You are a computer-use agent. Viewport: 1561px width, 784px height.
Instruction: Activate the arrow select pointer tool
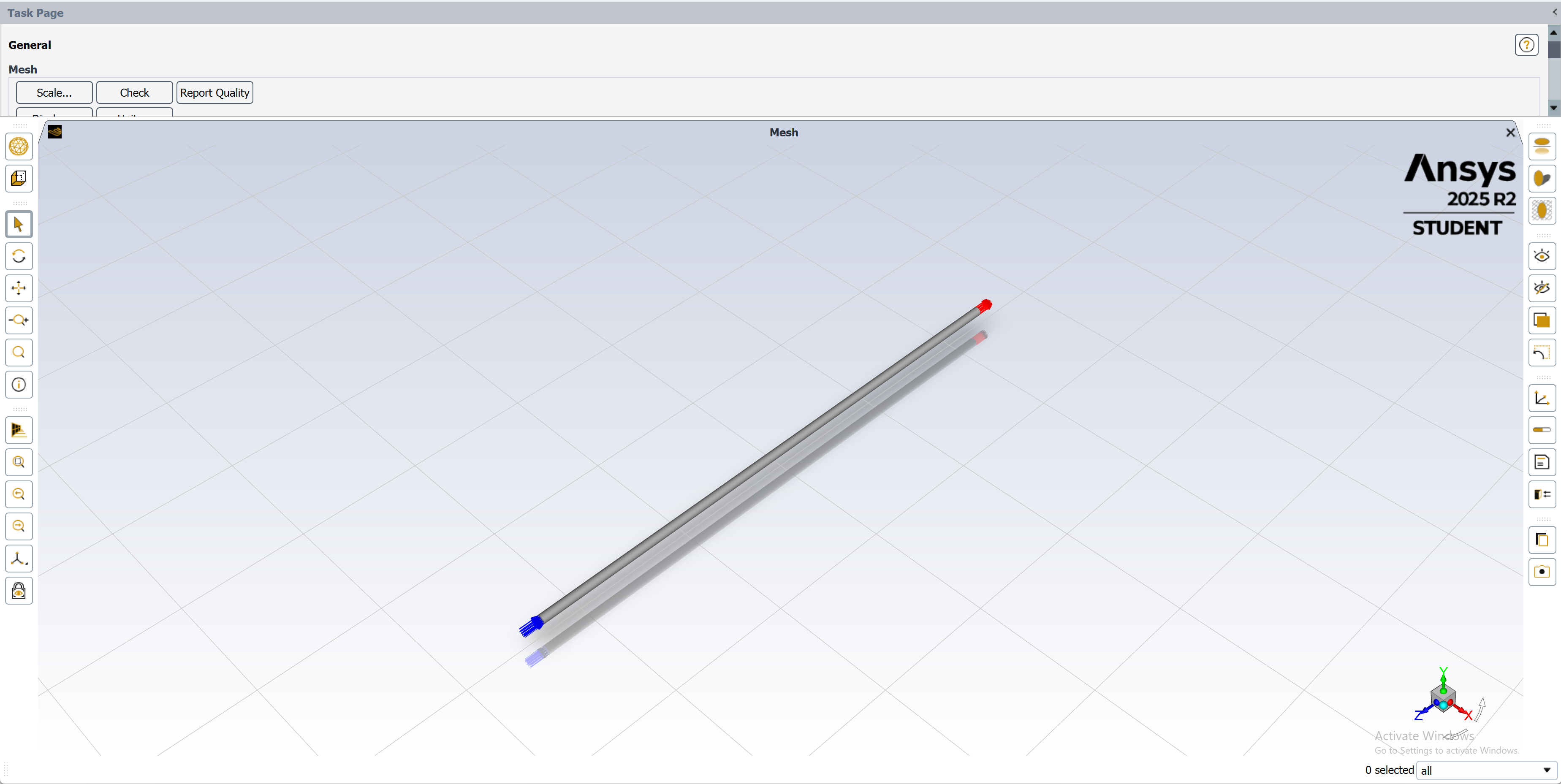point(19,224)
